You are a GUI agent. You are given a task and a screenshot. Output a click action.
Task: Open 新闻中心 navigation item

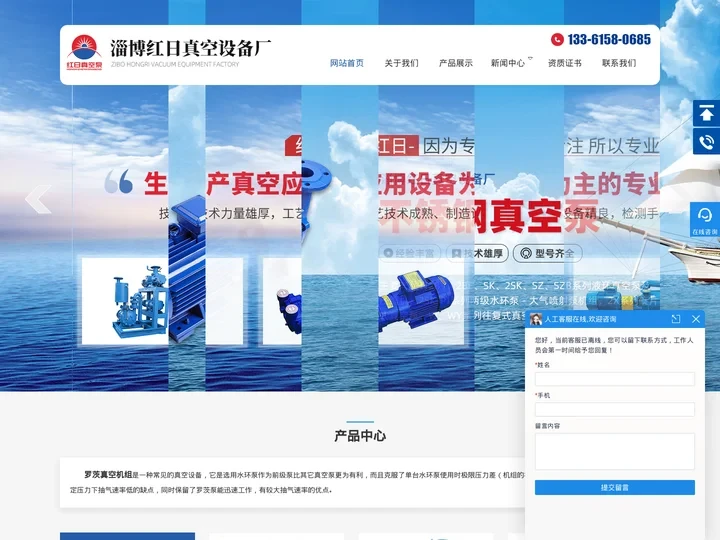507,63
